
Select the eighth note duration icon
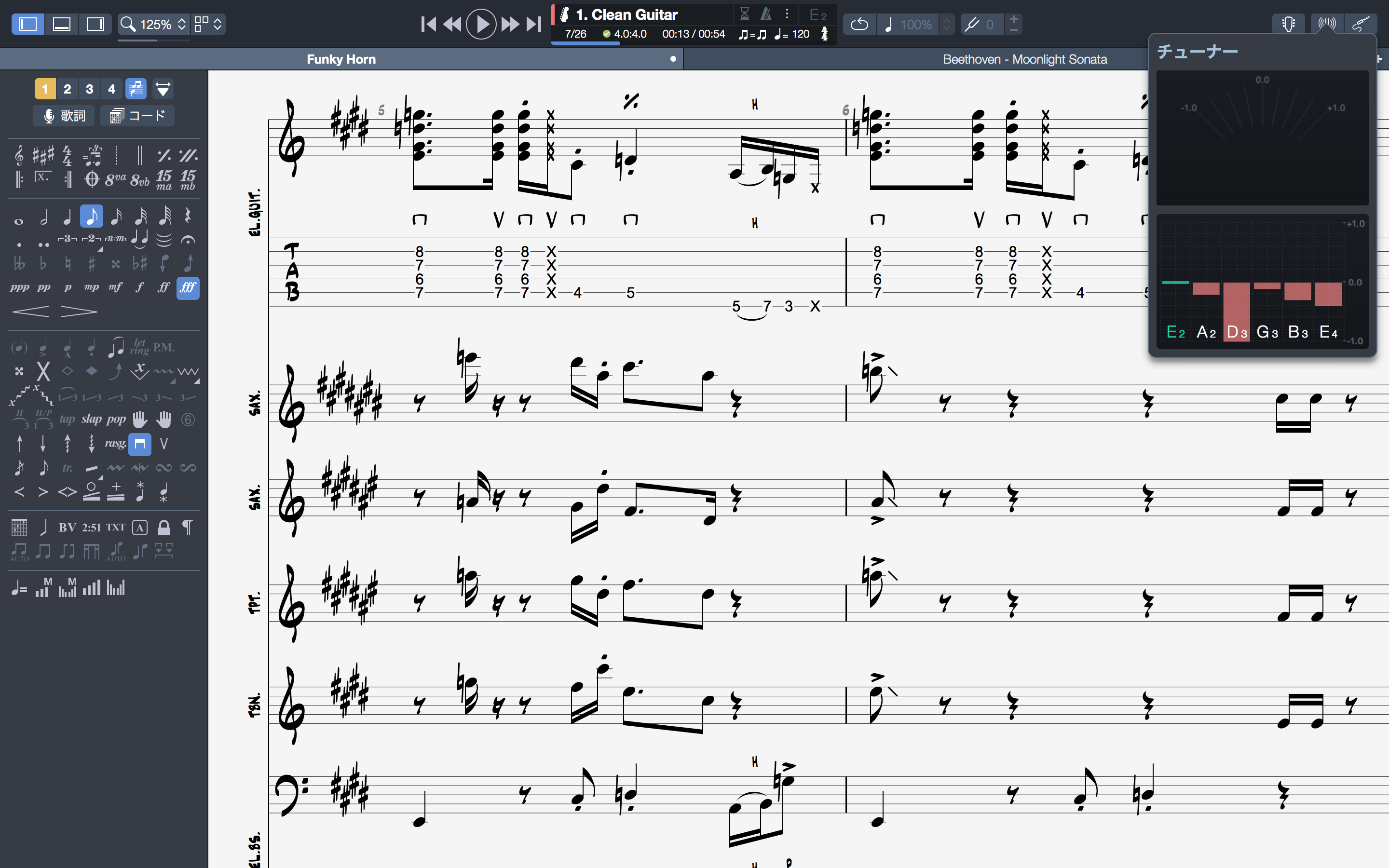pos(91,217)
